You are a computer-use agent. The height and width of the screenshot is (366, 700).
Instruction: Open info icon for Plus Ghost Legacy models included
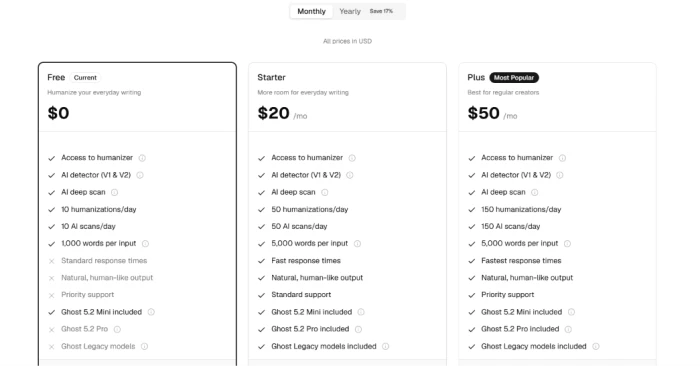pyautogui.click(x=596, y=346)
